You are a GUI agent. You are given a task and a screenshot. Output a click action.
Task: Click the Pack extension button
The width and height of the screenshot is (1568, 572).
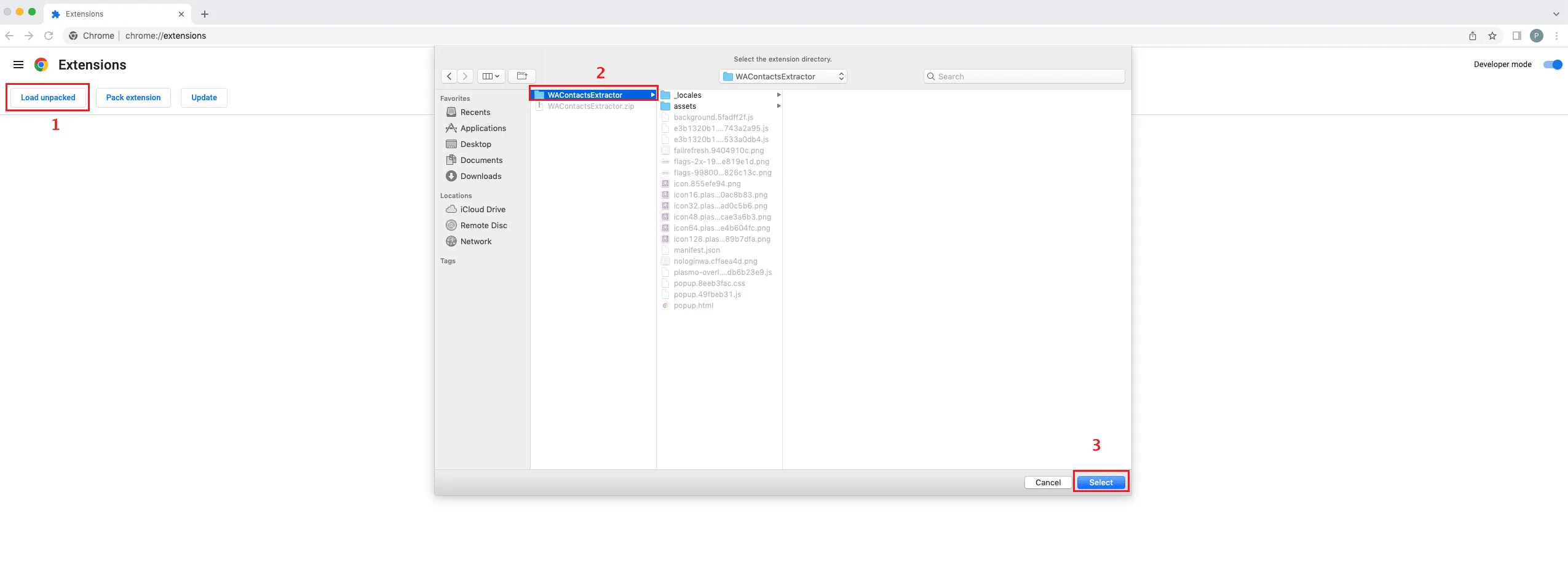pyautogui.click(x=133, y=97)
